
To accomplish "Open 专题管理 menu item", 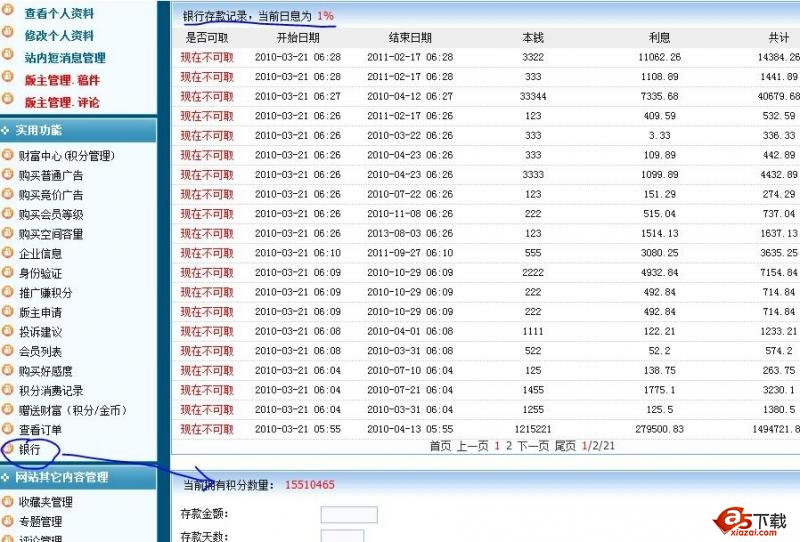I will coord(40,522).
